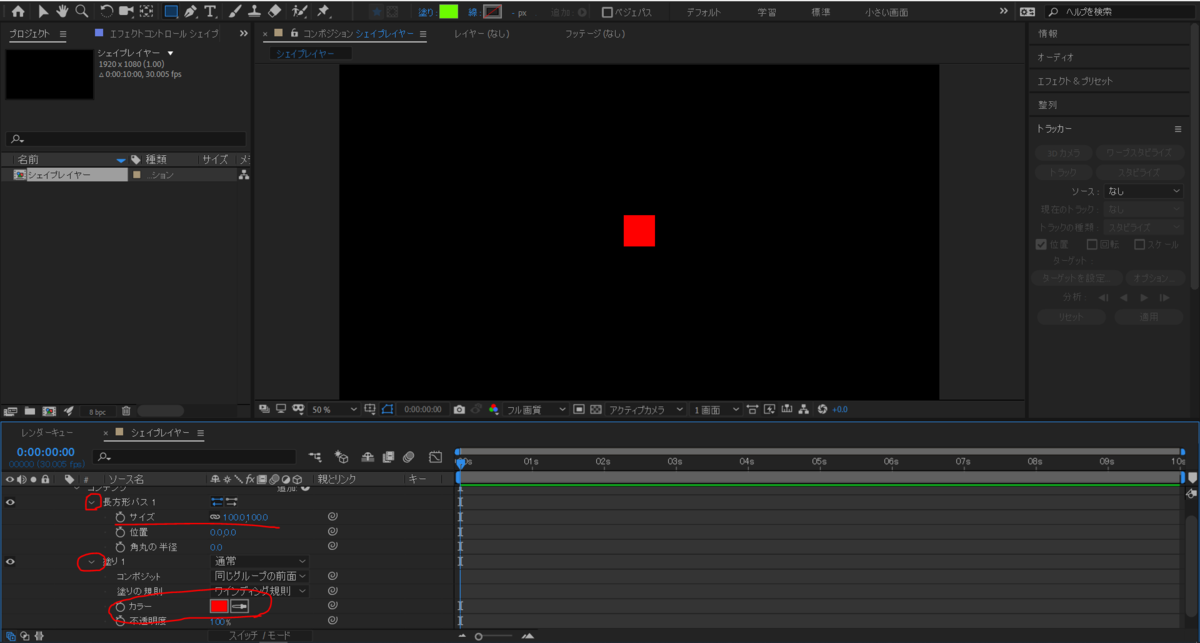Click the motion blur enable icon in timeline
This screenshot has height=643, width=1200.
pyautogui.click(x=408, y=457)
